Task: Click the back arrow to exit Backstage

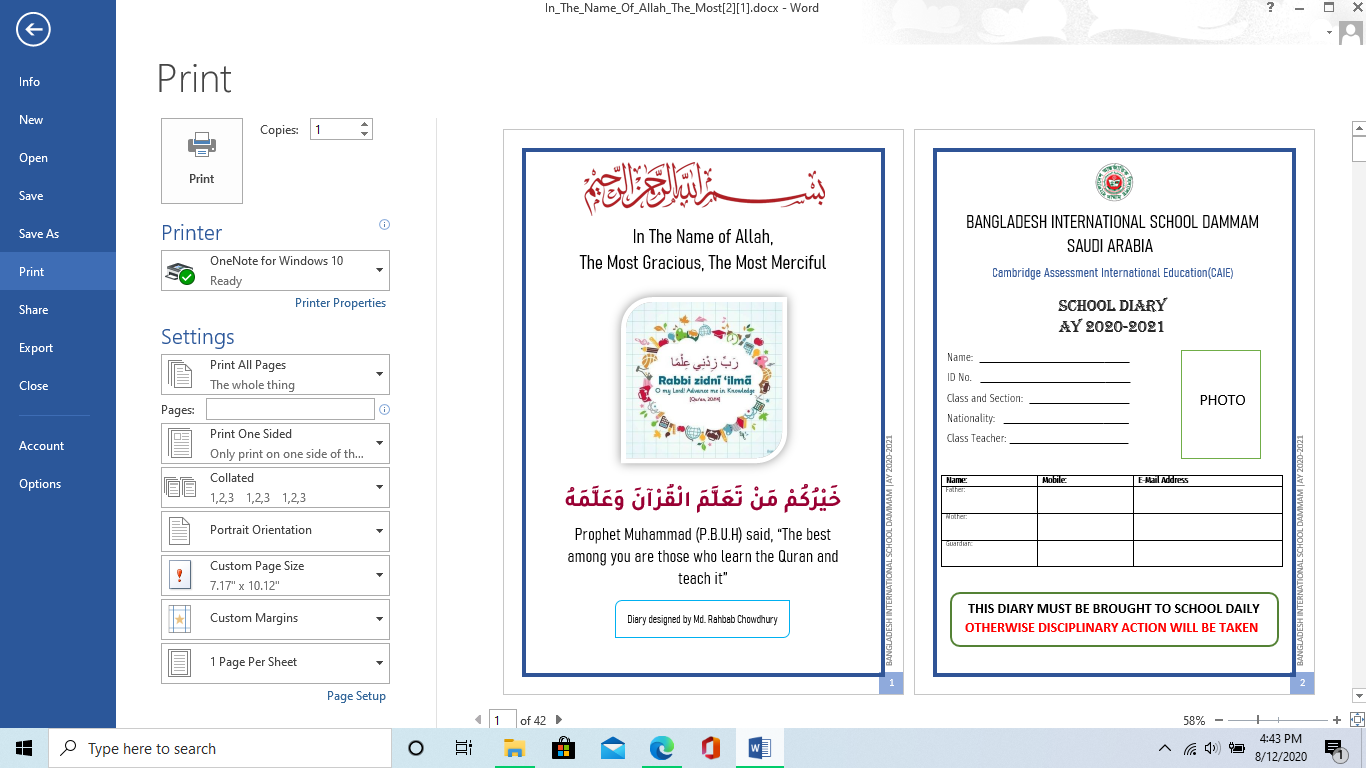Action: [x=33, y=30]
